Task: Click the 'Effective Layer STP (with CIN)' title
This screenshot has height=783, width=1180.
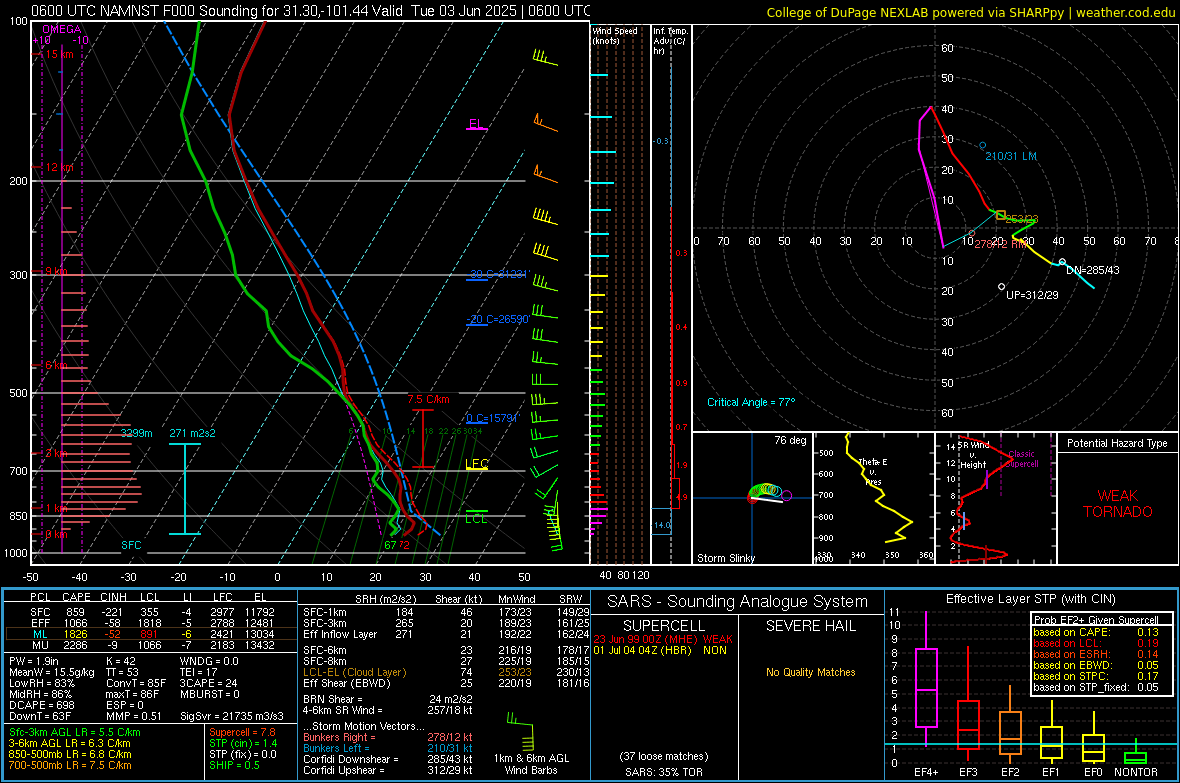Action: pos(1030,599)
